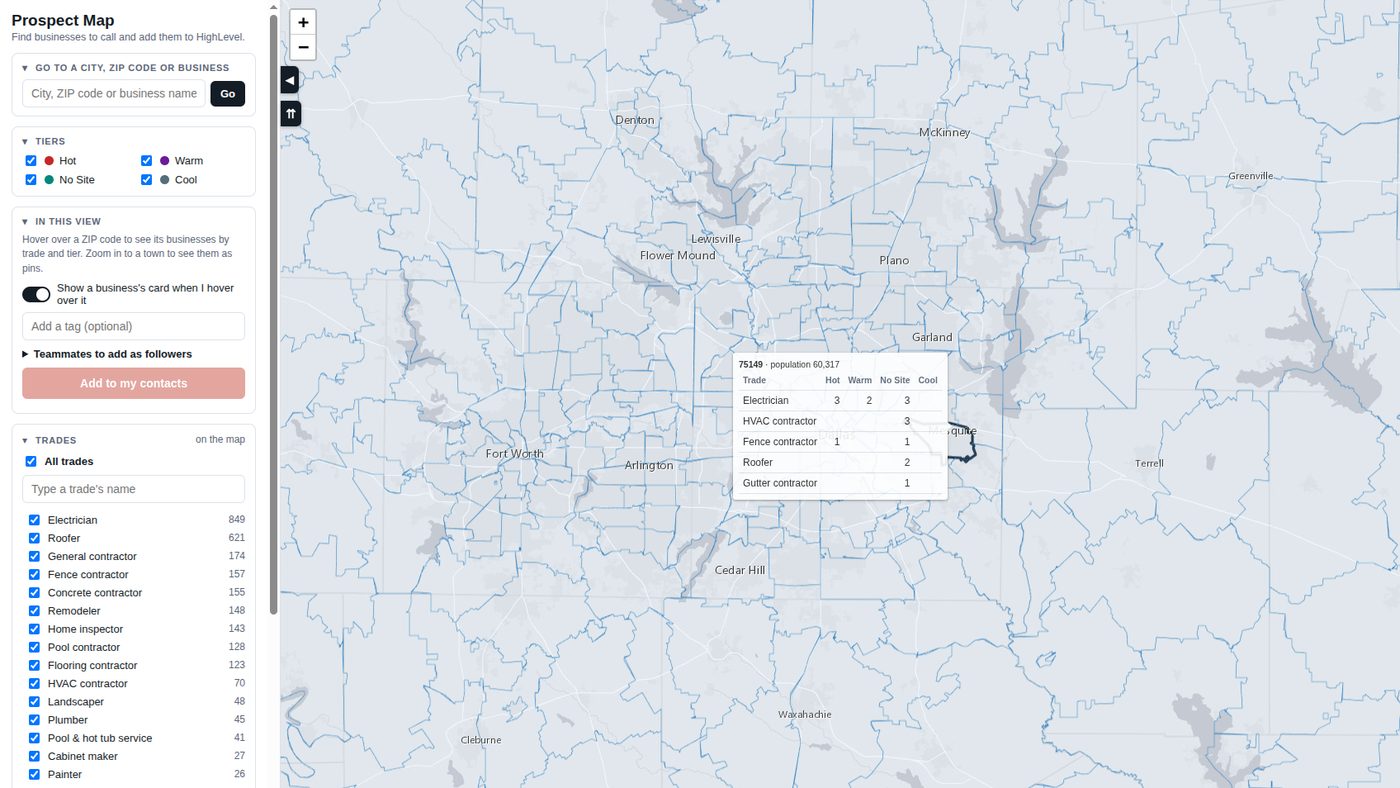Uncheck the Electrician trade checkbox

(x=34, y=520)
